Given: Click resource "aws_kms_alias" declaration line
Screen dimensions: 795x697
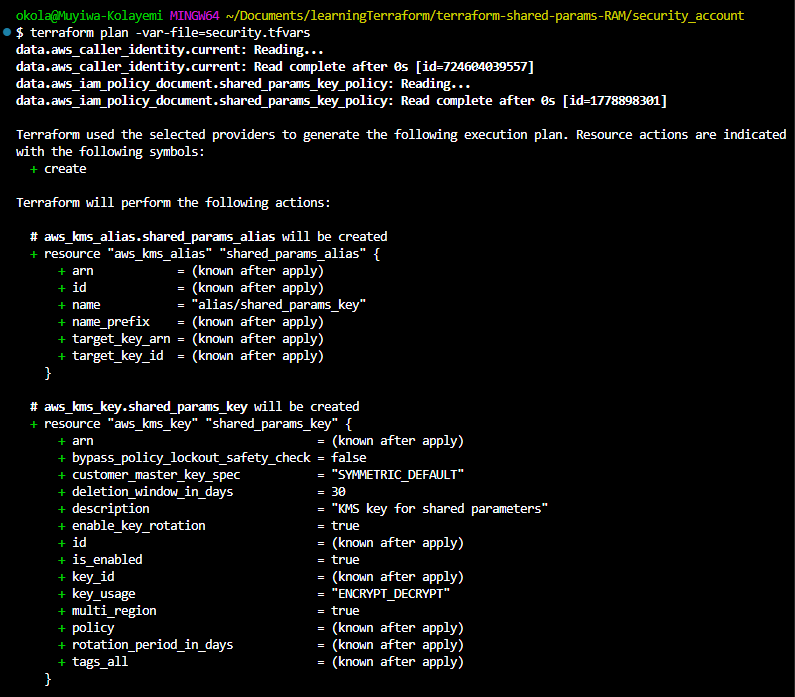Looking at the screenshot, I should [205, 254].
